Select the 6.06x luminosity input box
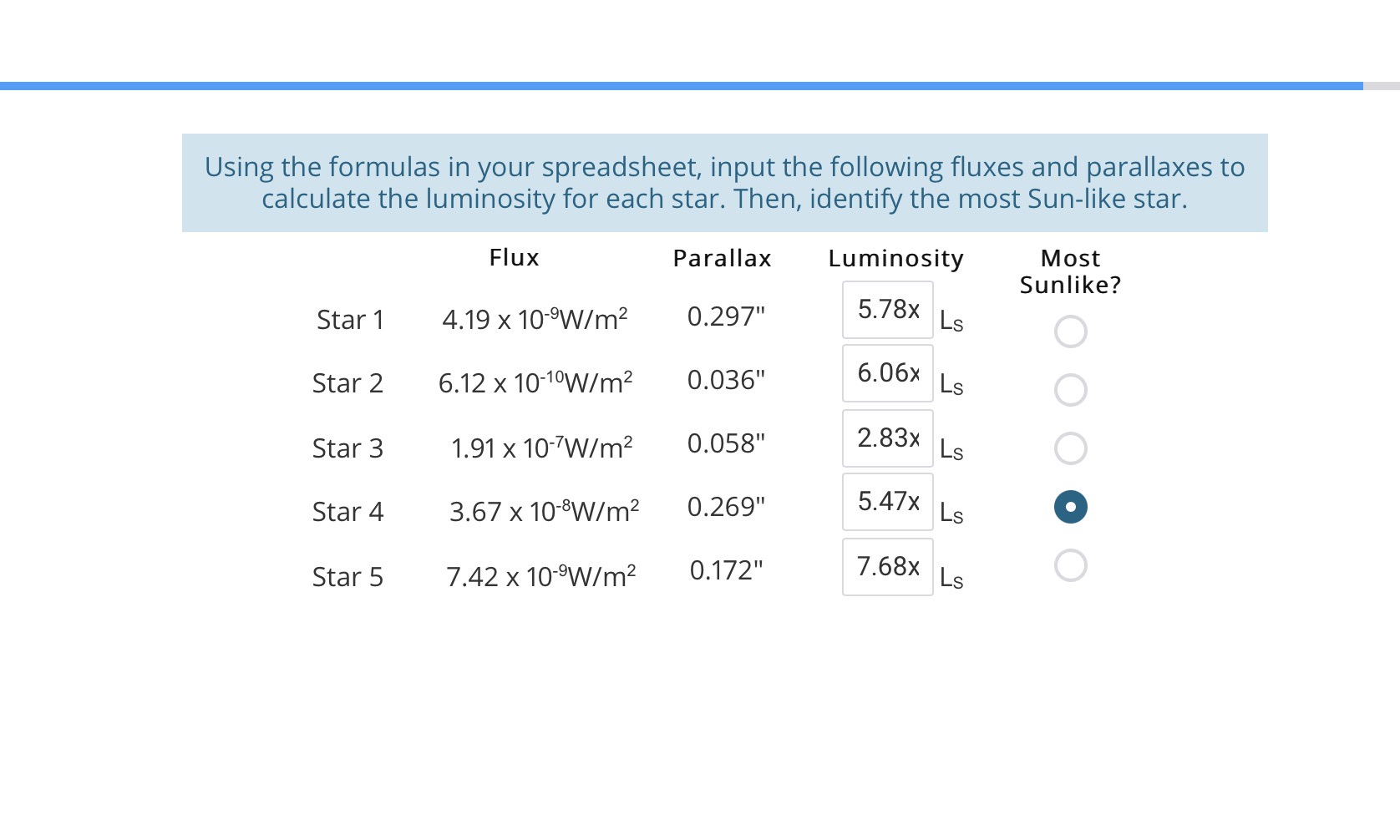1400x840 pixels. (x=887, y=373)
